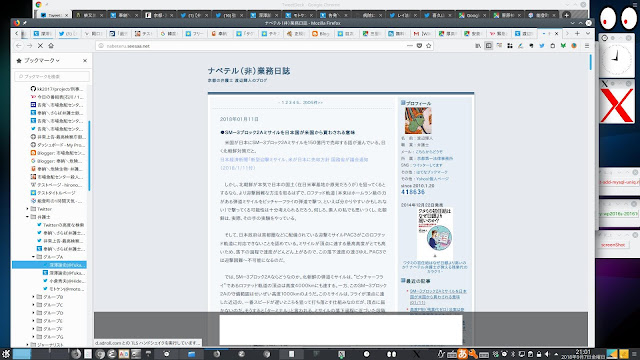List all Firefox tabs dropdown
640x360 pixels.
point(588,33)
